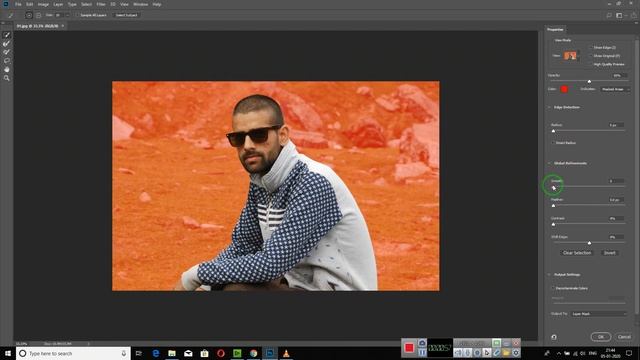Click the Invert button

coord(609,253)
